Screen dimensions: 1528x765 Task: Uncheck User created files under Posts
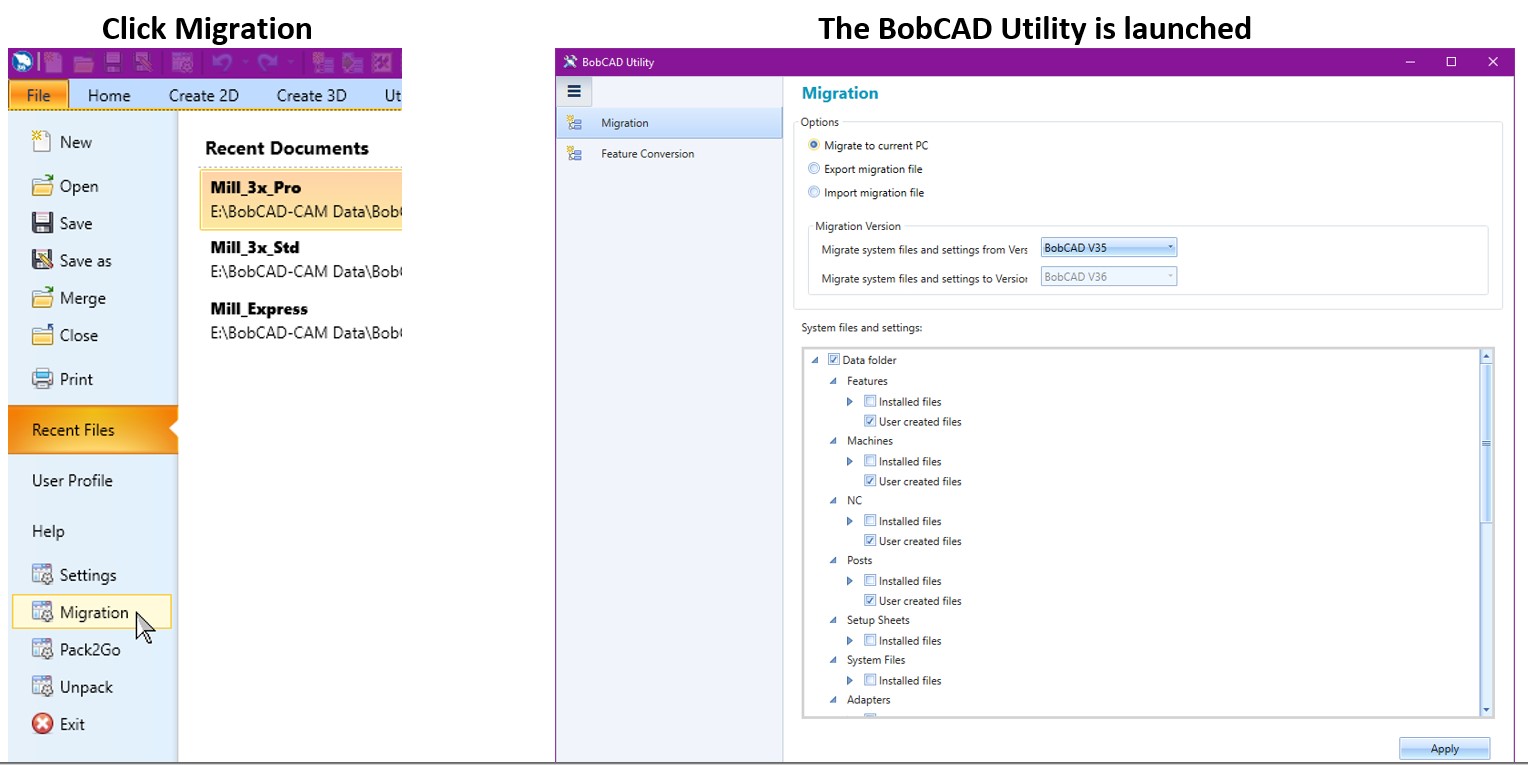(x=870, y=600)
